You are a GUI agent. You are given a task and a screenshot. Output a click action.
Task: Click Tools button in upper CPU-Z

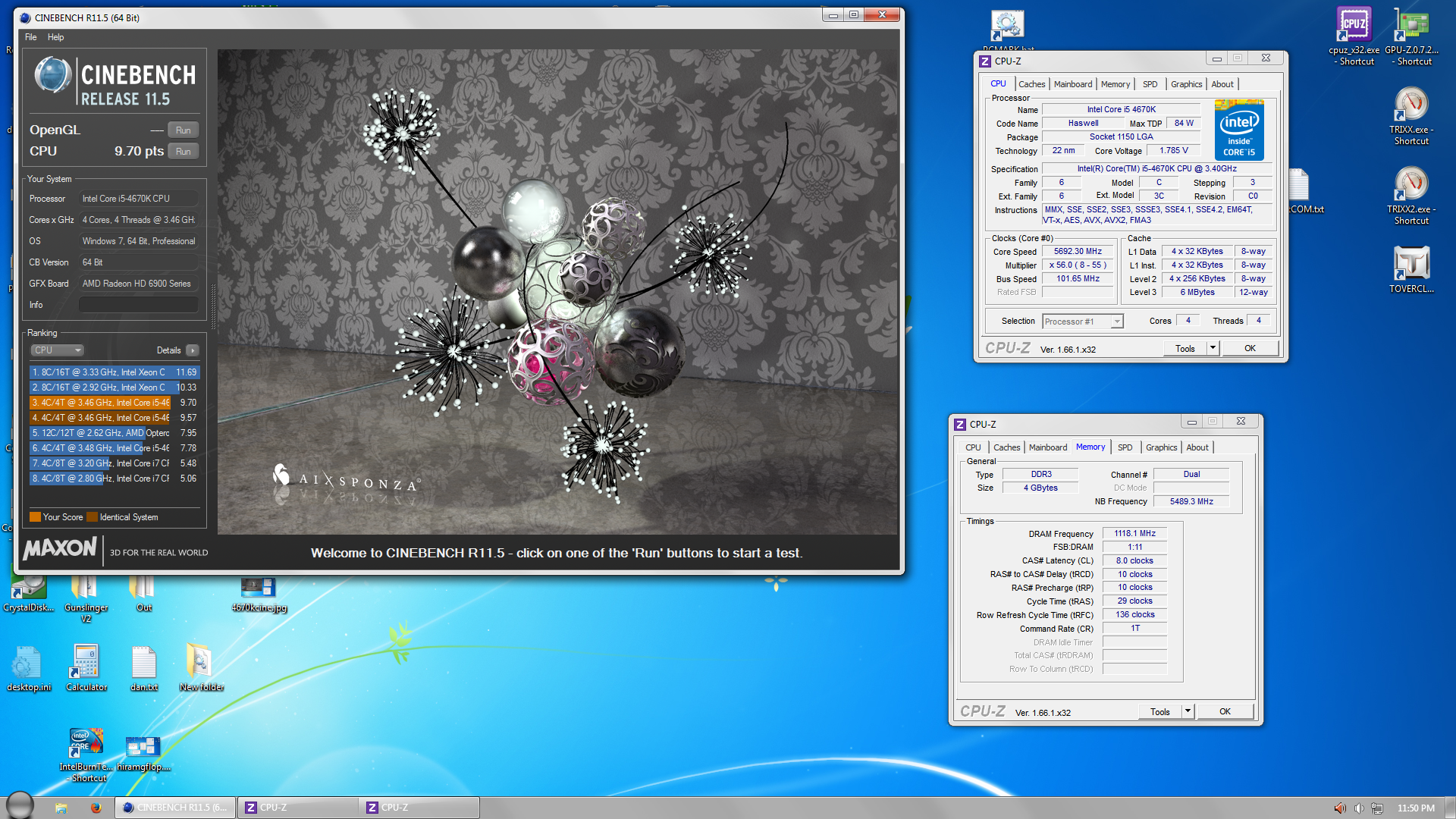(1185, 348)
